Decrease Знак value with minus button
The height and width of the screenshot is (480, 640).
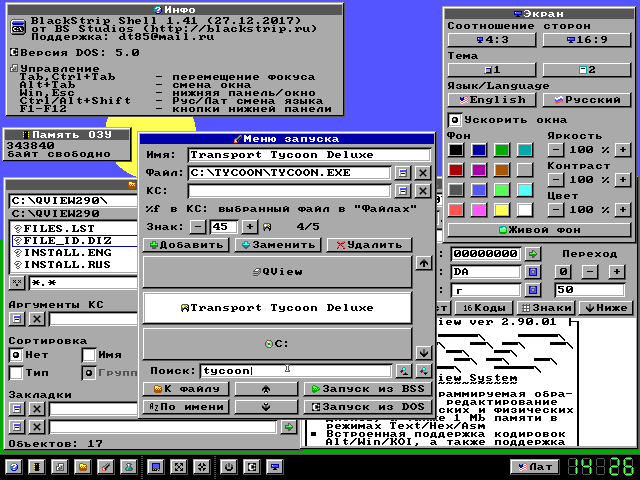point(198,227)
